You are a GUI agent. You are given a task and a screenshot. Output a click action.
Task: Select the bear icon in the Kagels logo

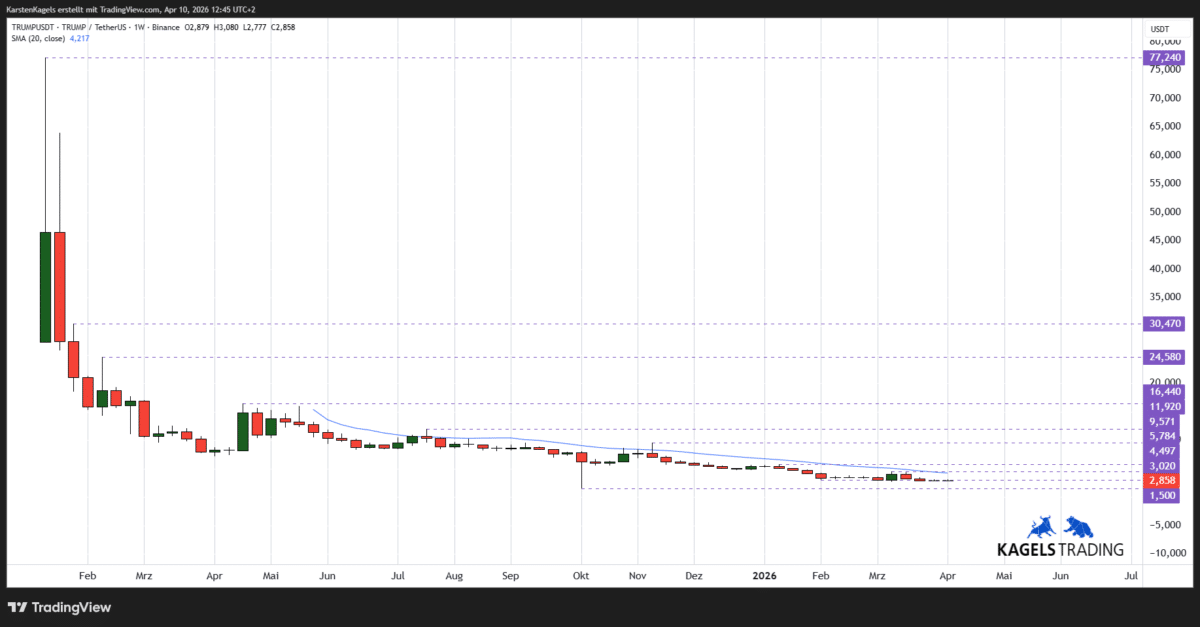coord(1081,525)
